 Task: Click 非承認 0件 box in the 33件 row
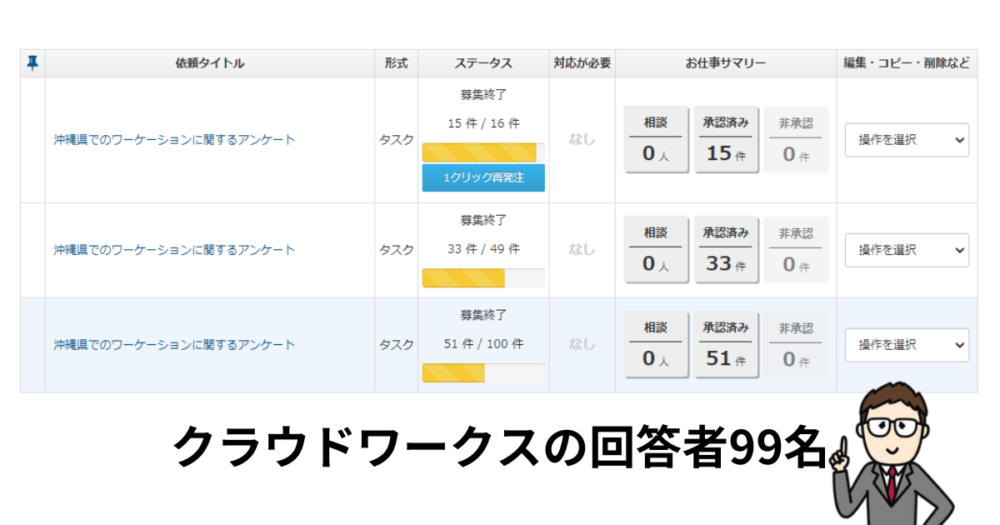796,249
